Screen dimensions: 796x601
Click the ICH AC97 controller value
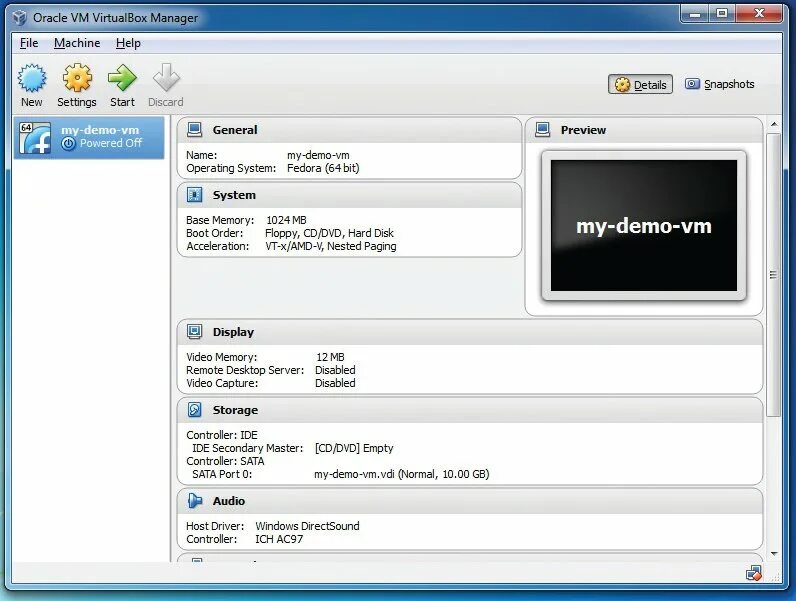pyautogui.click(x=279, y=539)
